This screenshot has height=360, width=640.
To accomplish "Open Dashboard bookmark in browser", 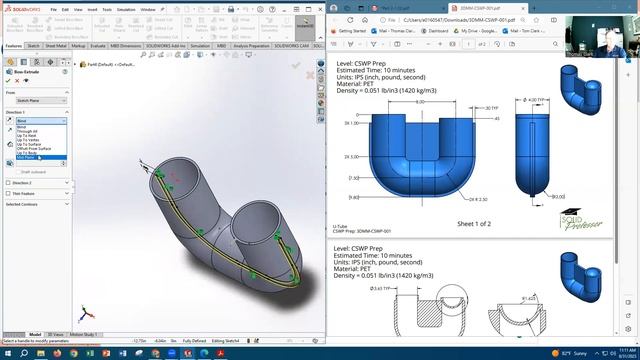I will tap(435, 31).
